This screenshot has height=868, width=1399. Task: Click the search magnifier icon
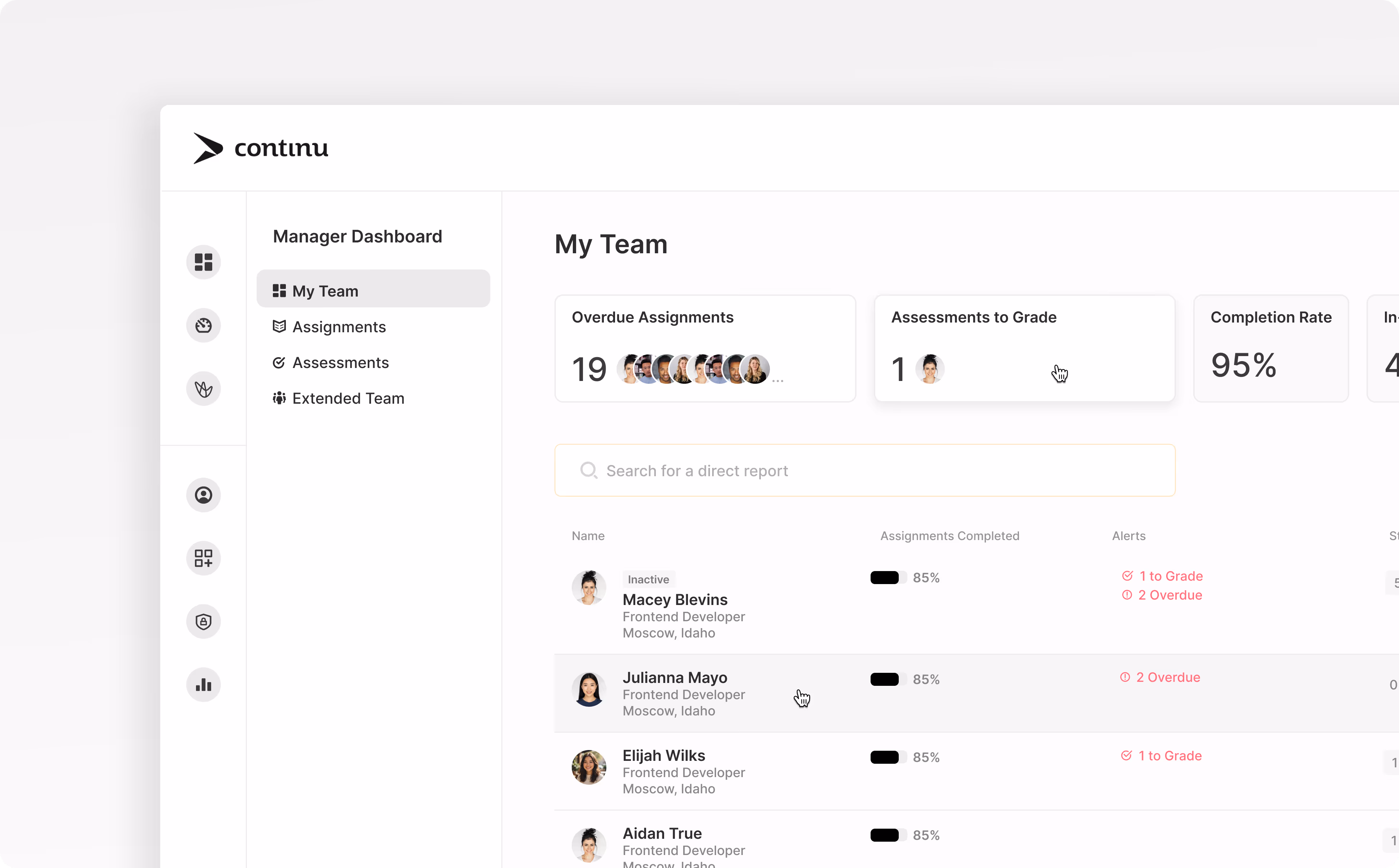pos(589,470)
